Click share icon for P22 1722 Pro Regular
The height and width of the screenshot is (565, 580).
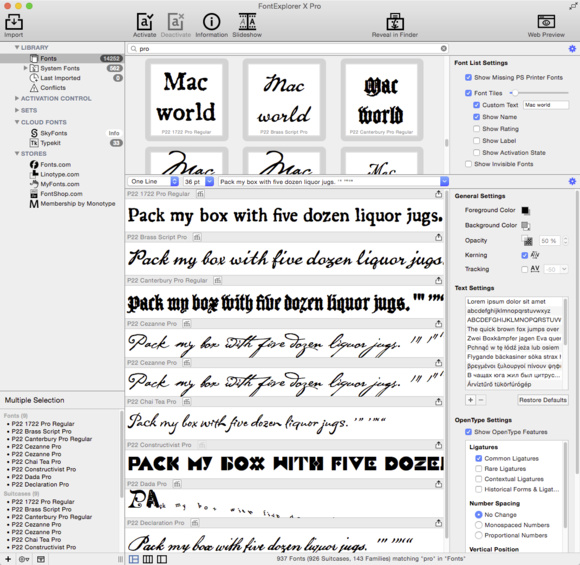pos(438,194)
